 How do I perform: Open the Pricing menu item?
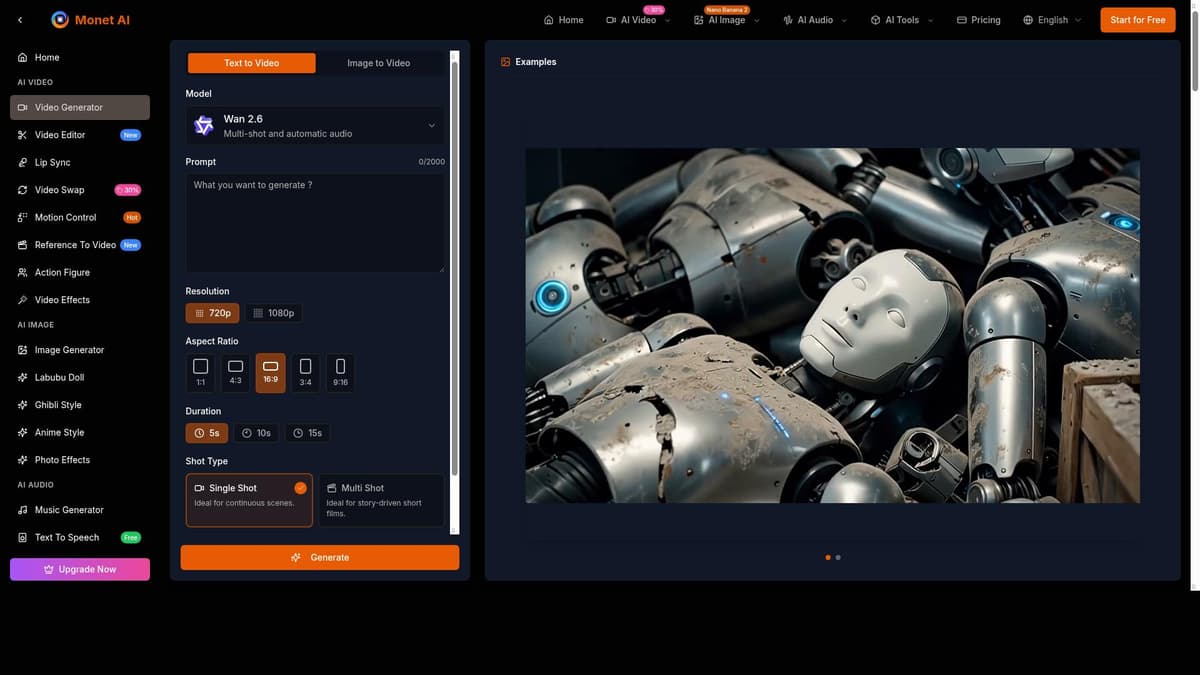978,20
